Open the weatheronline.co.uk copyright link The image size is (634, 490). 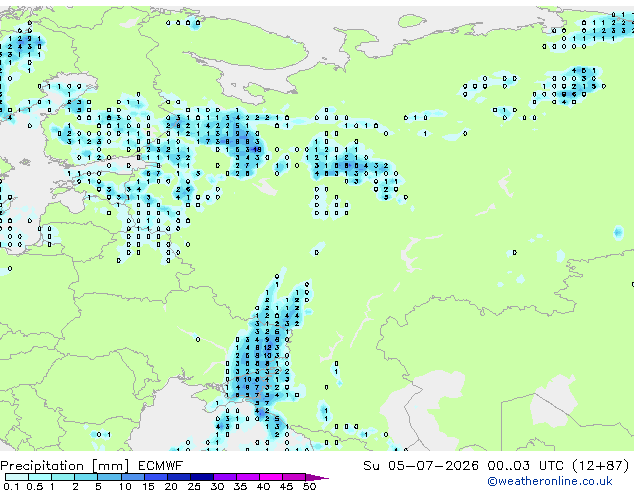(x=550, y=481)
